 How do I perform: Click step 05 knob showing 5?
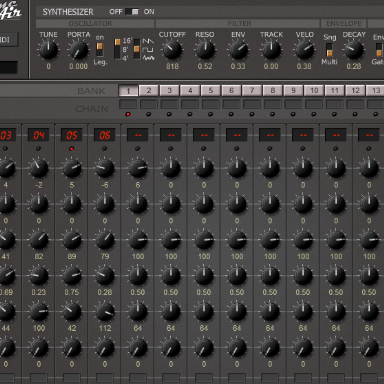[72, 168]
